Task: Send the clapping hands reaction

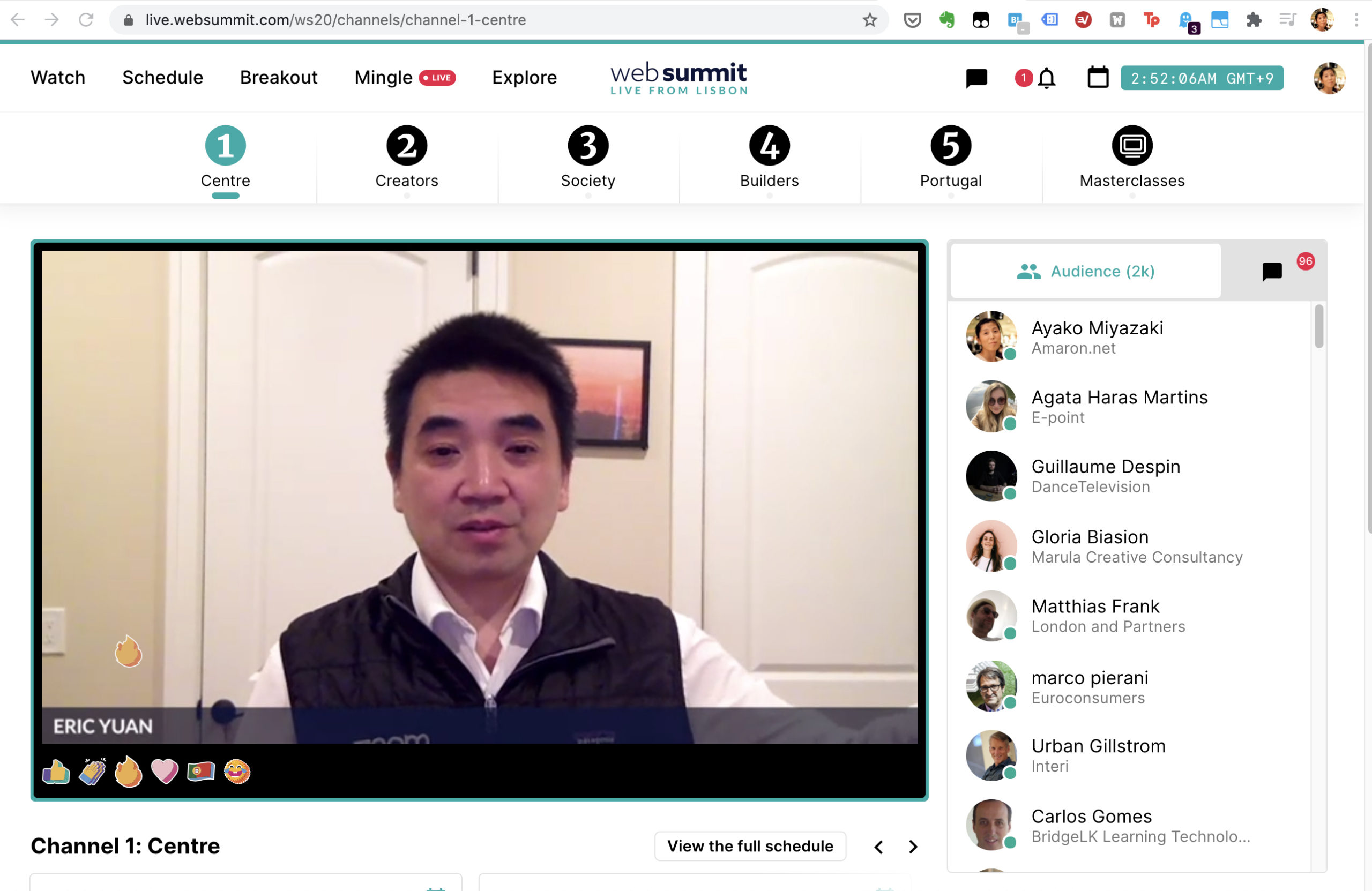Action: click(x=92, y=772)
